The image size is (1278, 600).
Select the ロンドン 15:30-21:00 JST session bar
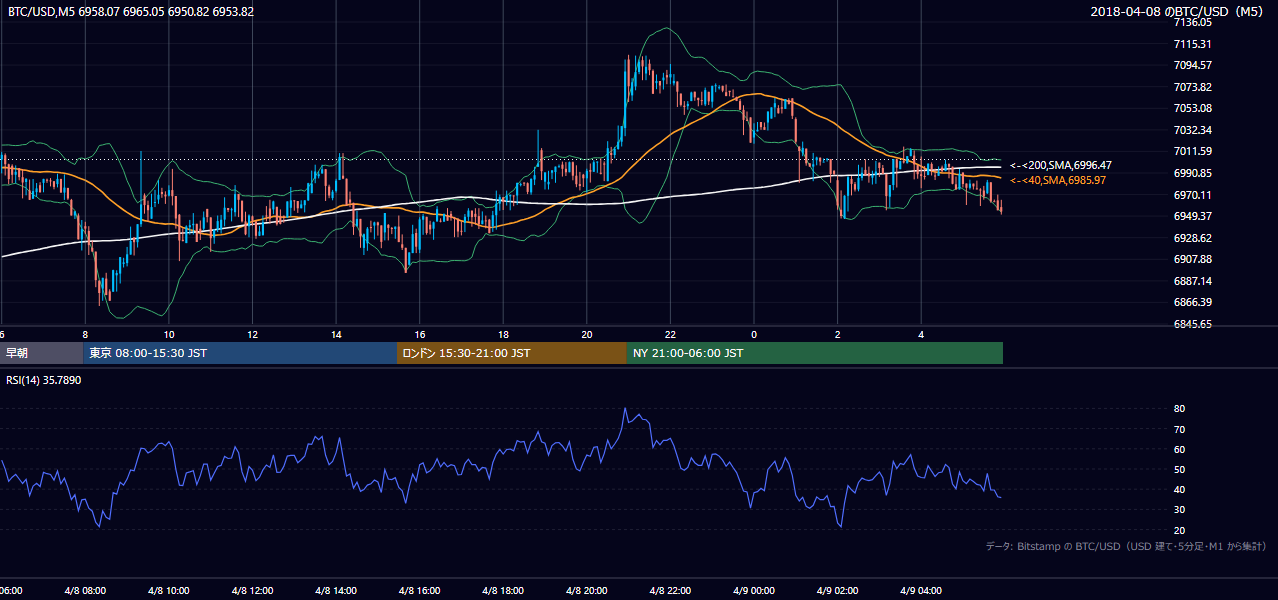point(512,353)
